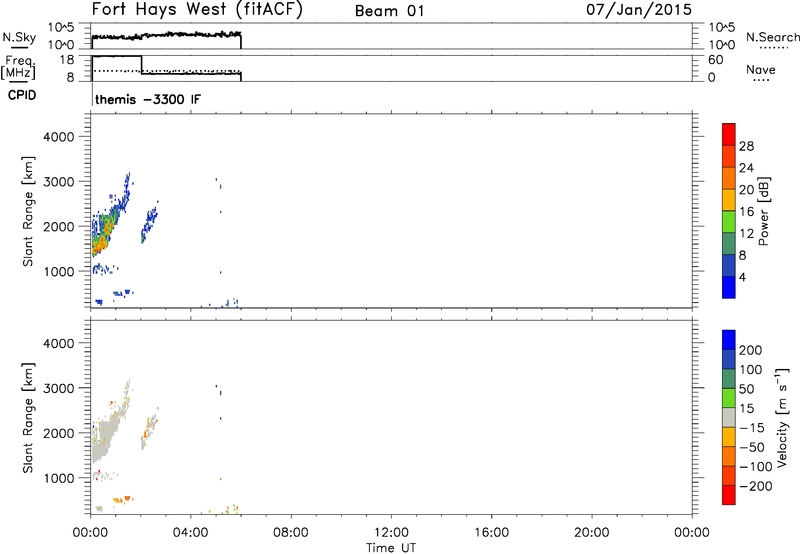800x554 pixels.
Task: Click the '200' Velocity colorbar value
Action: [x=751, y=350]
